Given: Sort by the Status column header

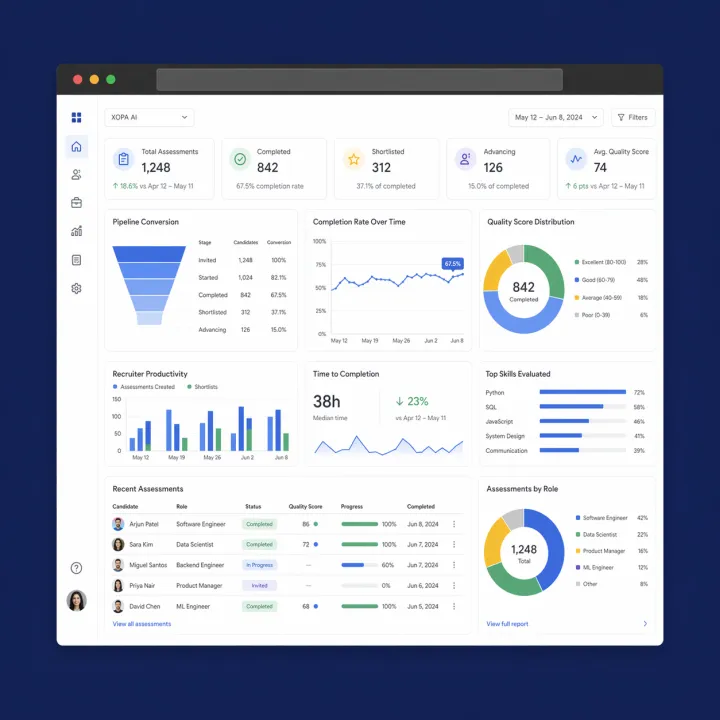Looking at the screenshot, I should 253,506.
